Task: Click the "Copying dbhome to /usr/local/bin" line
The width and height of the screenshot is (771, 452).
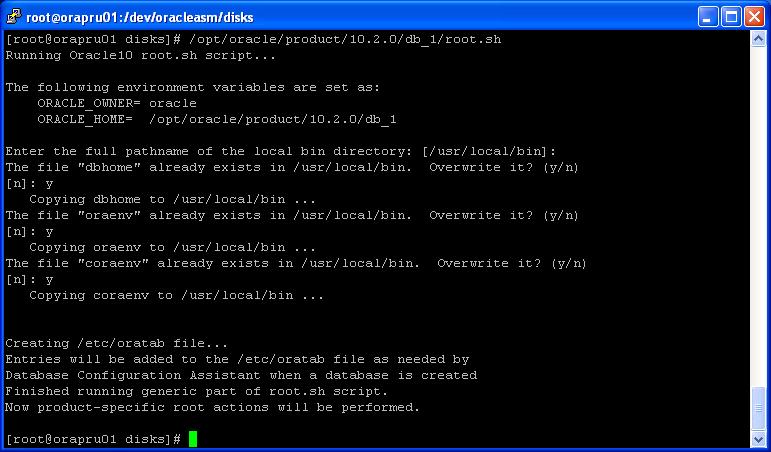Action: [x=173, y=200]
